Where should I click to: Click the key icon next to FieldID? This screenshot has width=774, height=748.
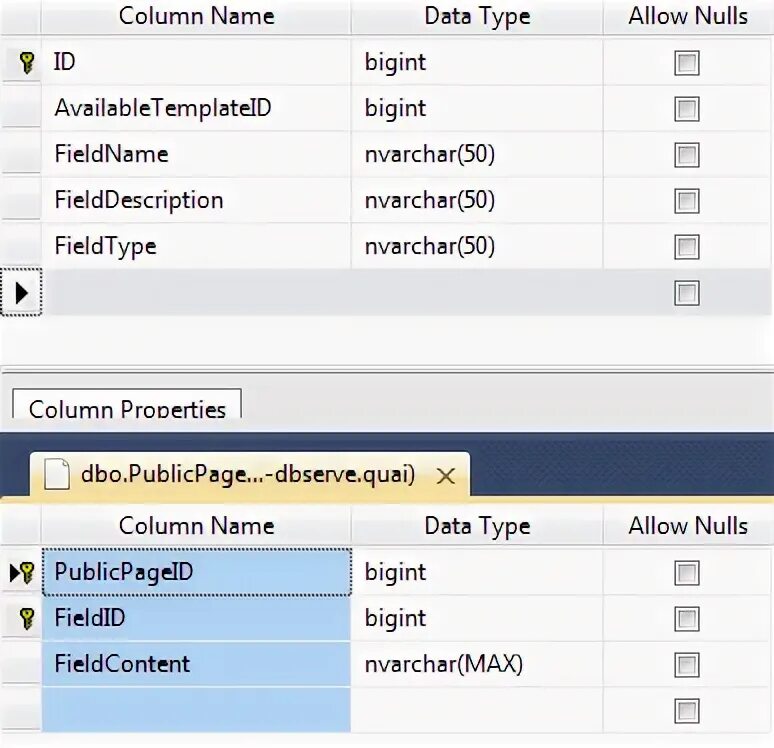tap(27, 619)
